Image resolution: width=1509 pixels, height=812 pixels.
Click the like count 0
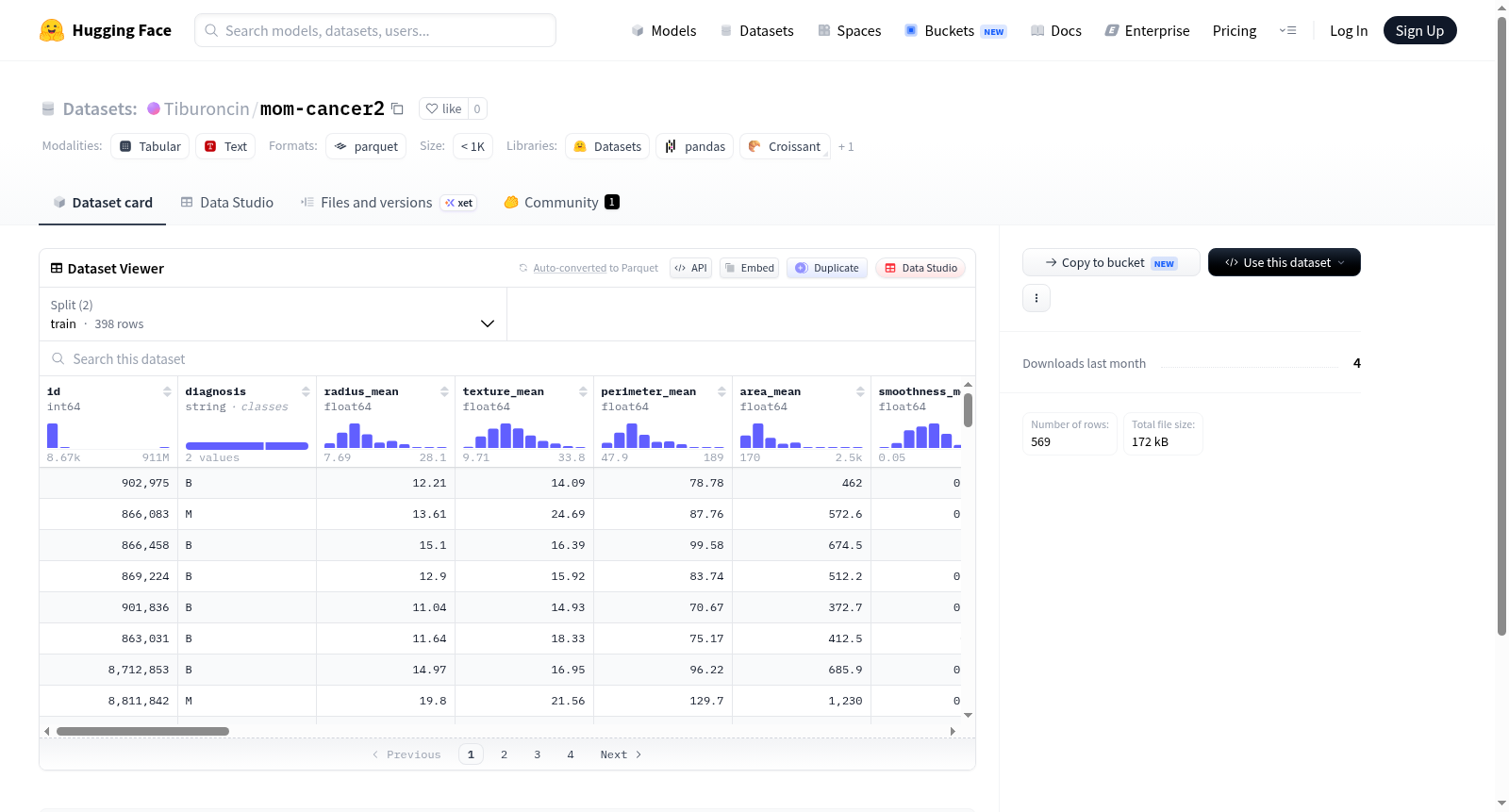477,108
